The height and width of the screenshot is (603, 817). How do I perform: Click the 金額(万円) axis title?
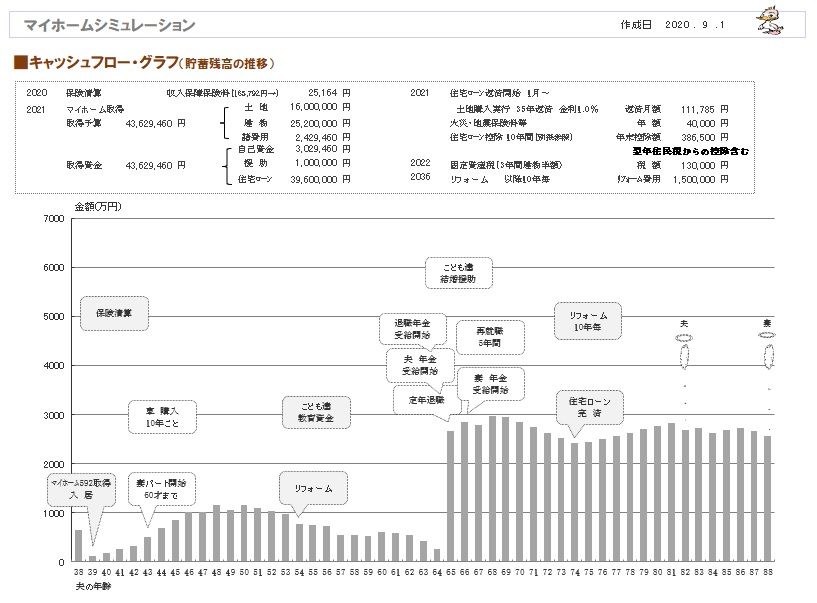[x=98, y=206]
